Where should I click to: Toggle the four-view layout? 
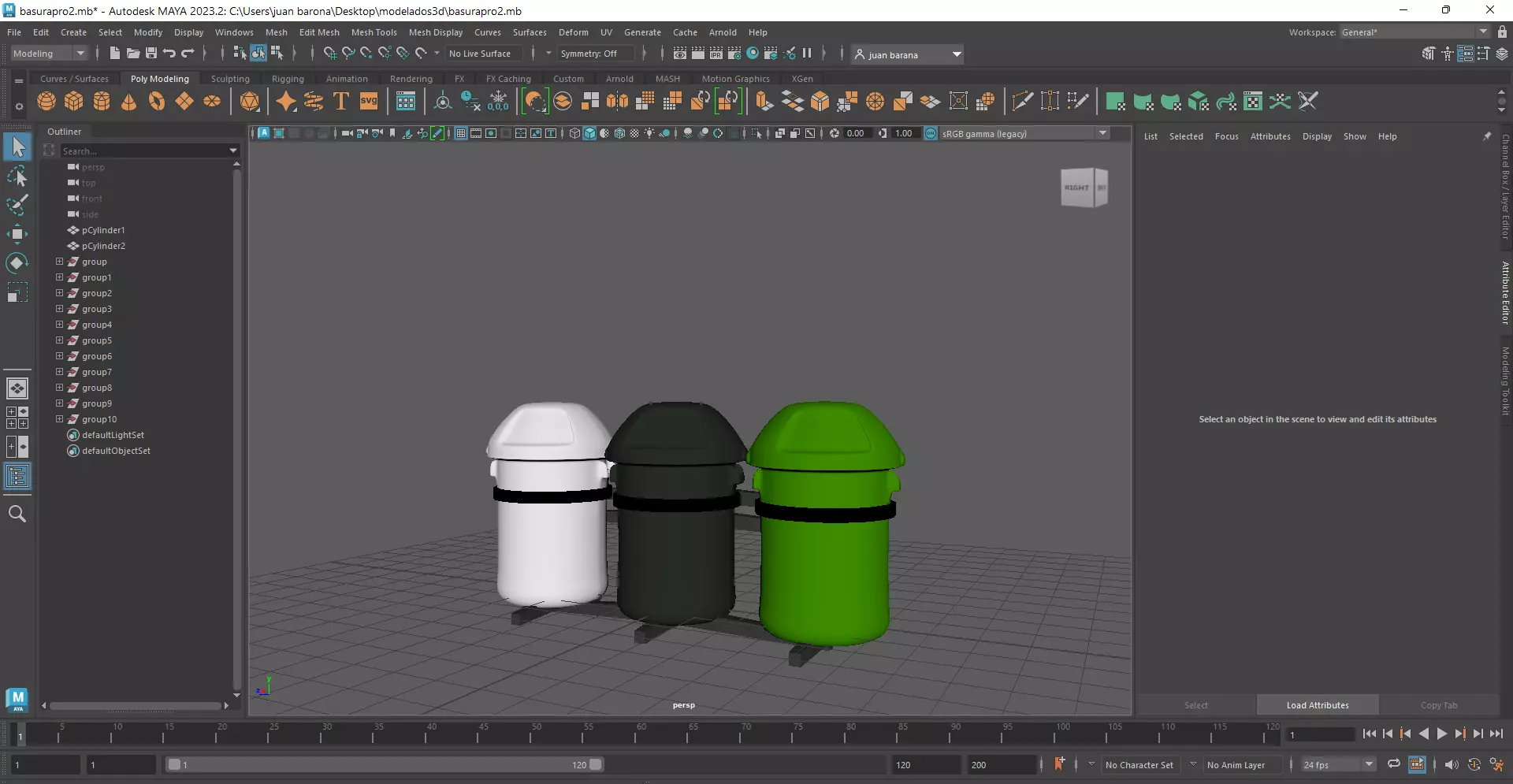click(x=17, y=418)
